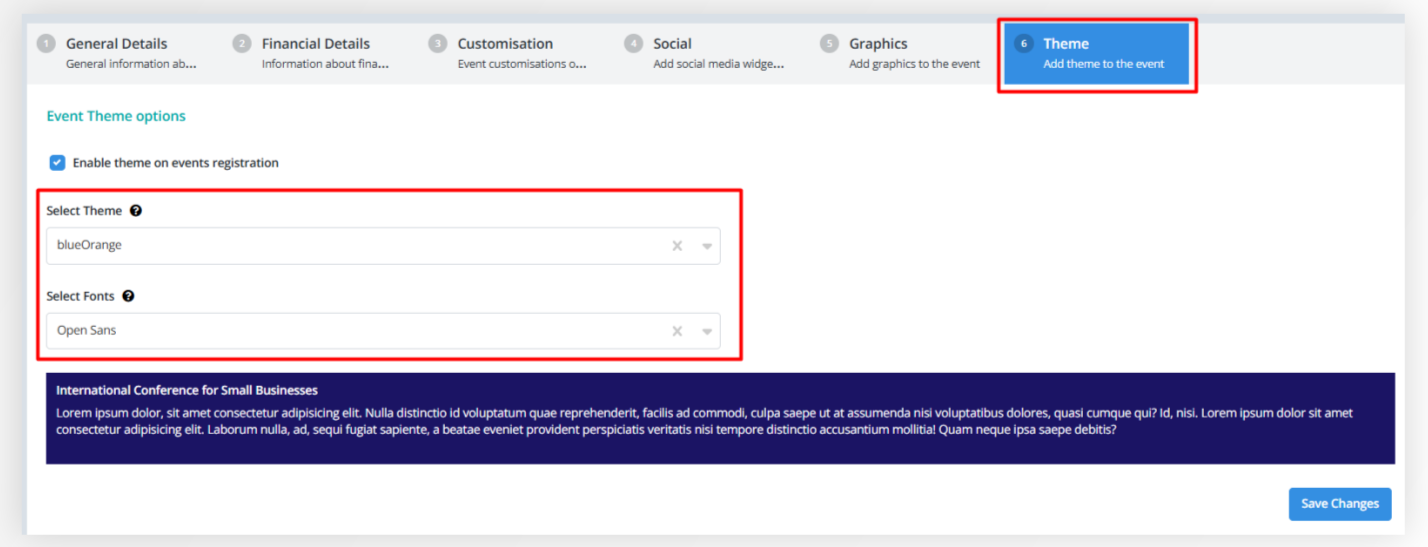Click the blueOrange theme field

(x=383, y=246)
